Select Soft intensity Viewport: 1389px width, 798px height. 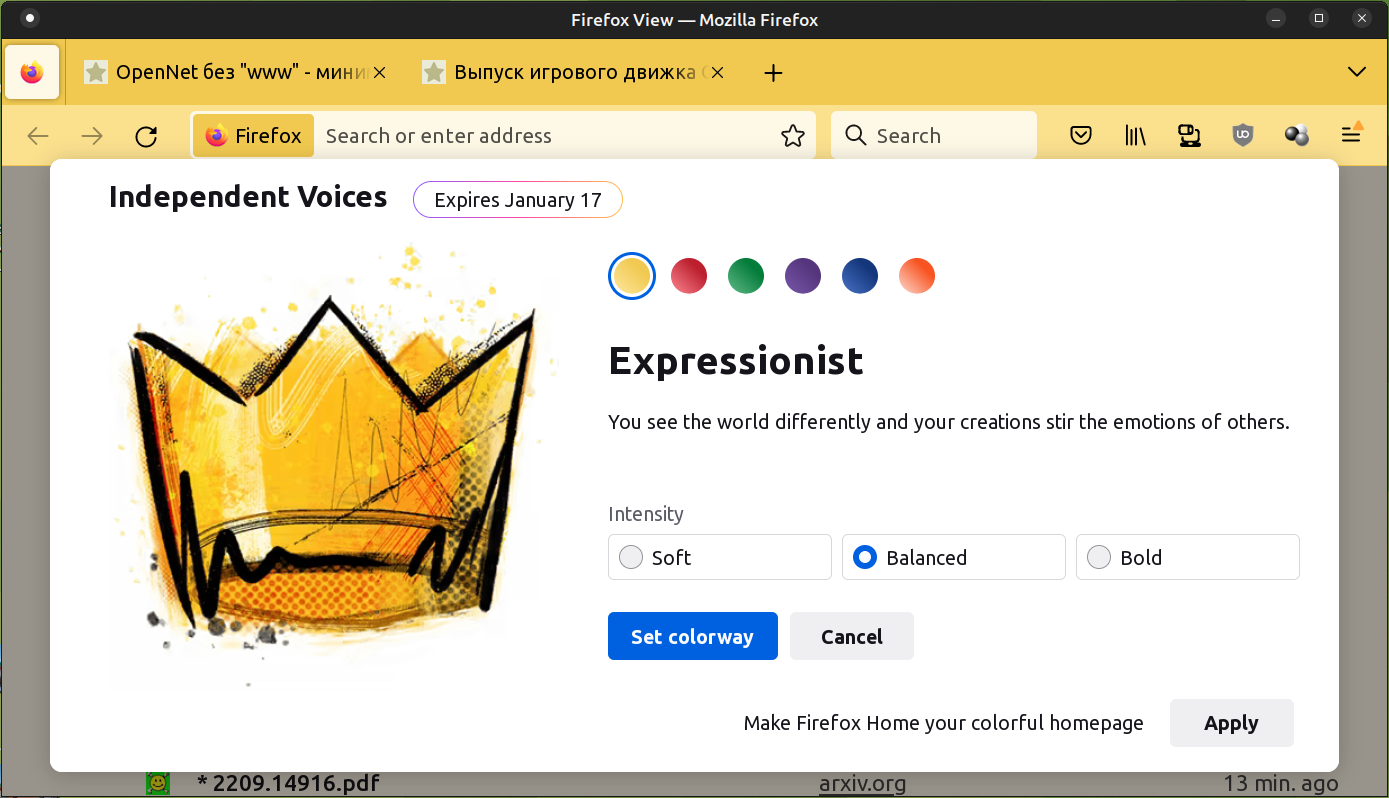click(x=720, y=557)
